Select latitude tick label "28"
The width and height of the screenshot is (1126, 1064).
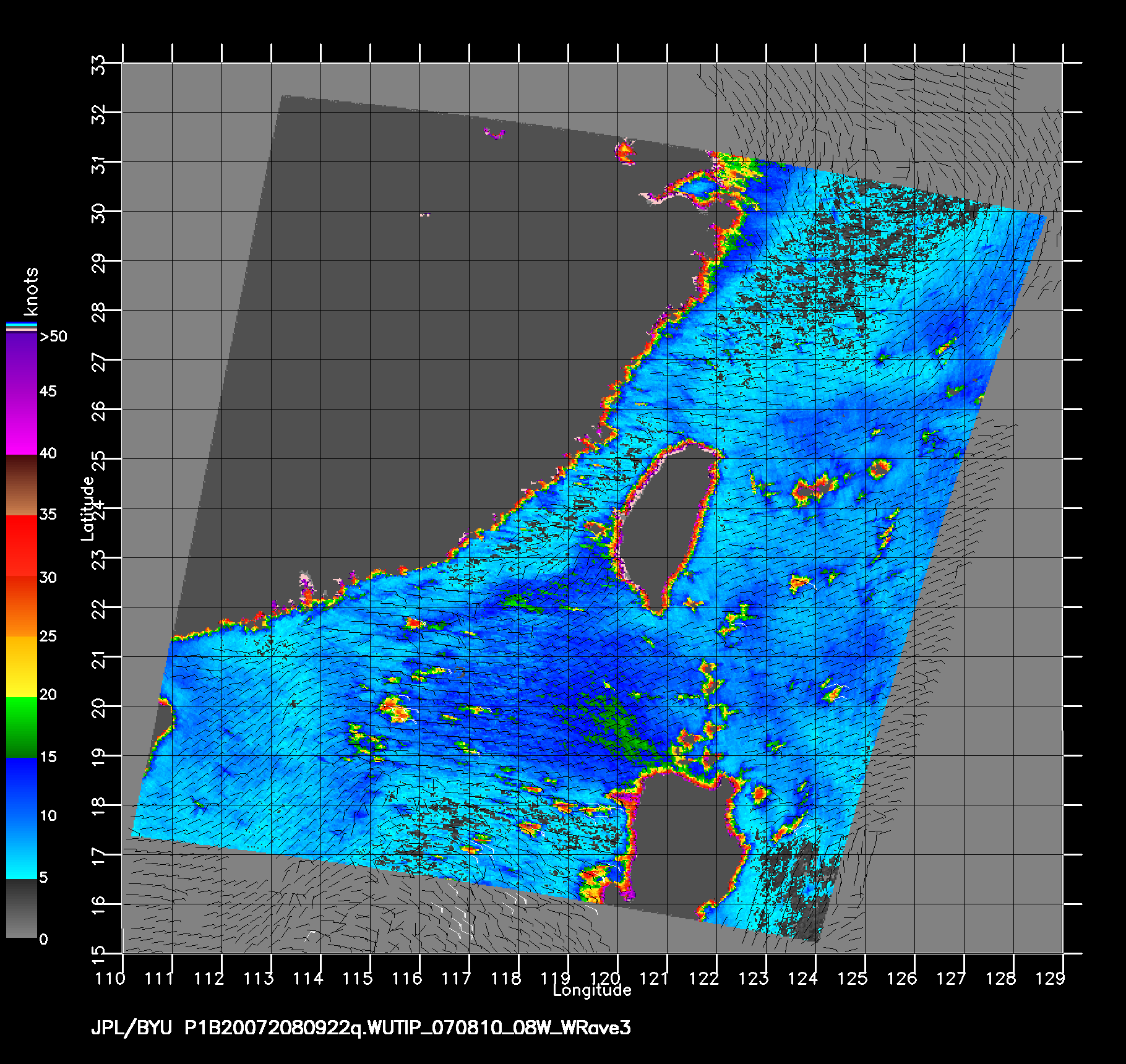[x=99, y=311]
